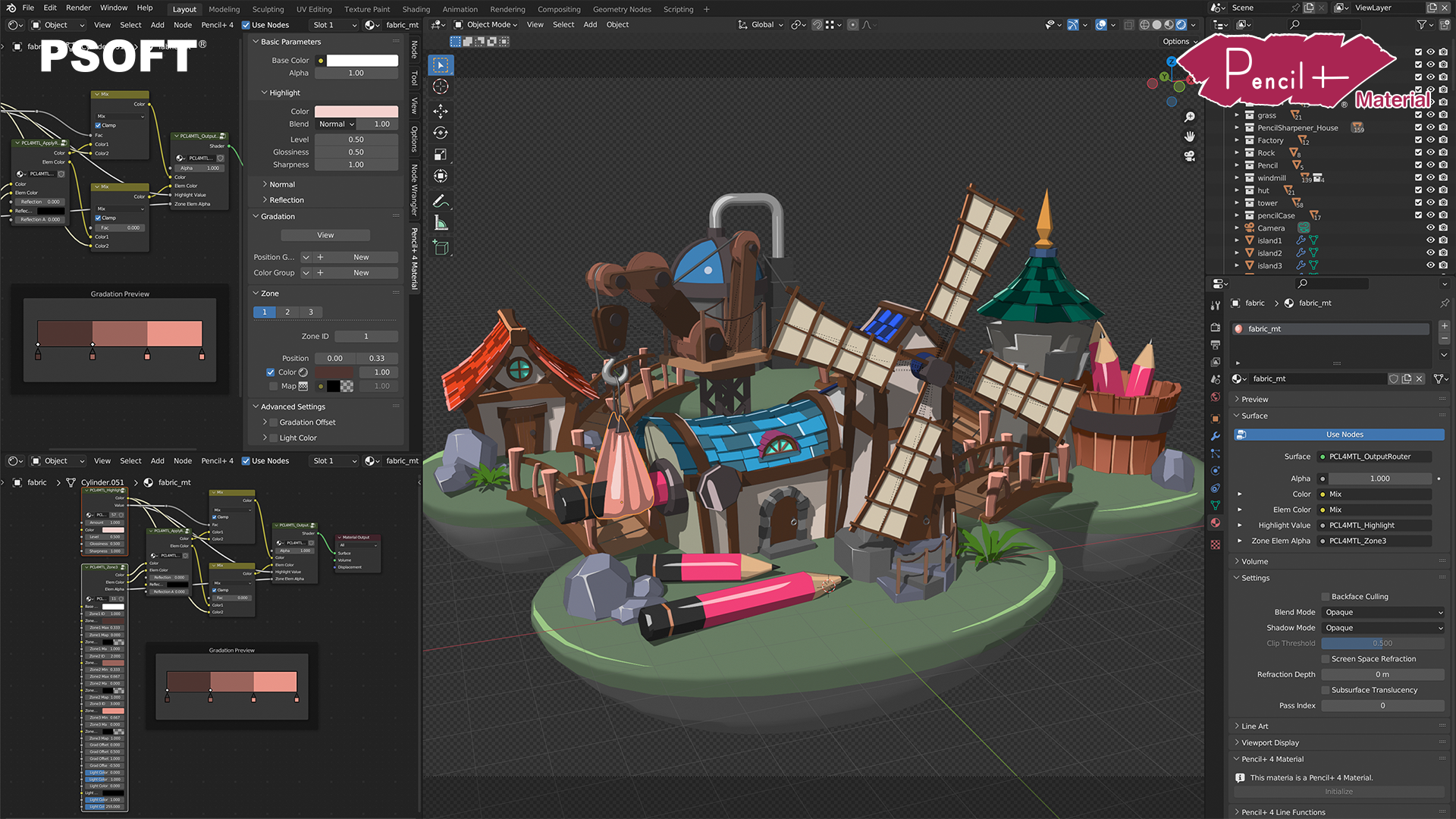
Task: Expand the Line Art panel
Action: (x=1255, y=726)
